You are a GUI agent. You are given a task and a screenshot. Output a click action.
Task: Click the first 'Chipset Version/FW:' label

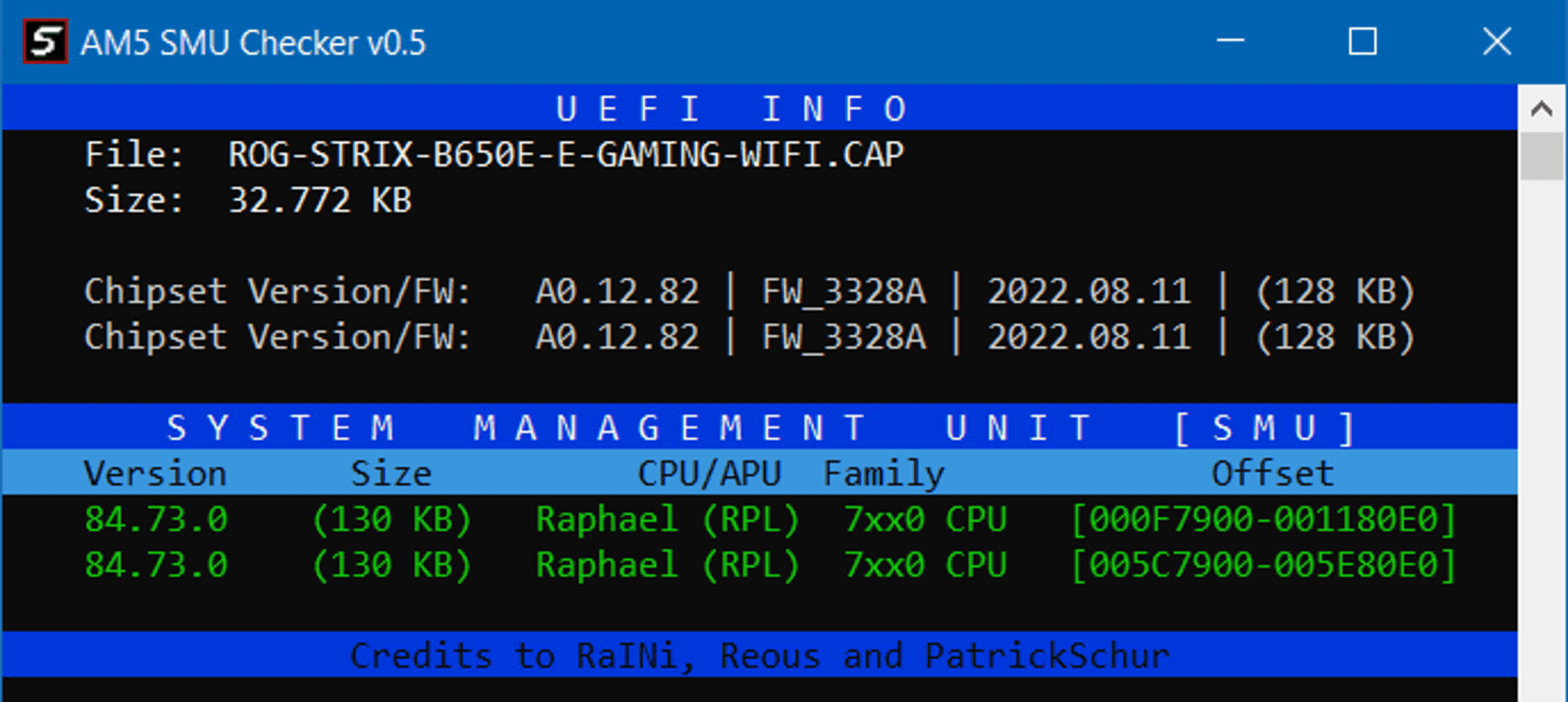(278, 292)
